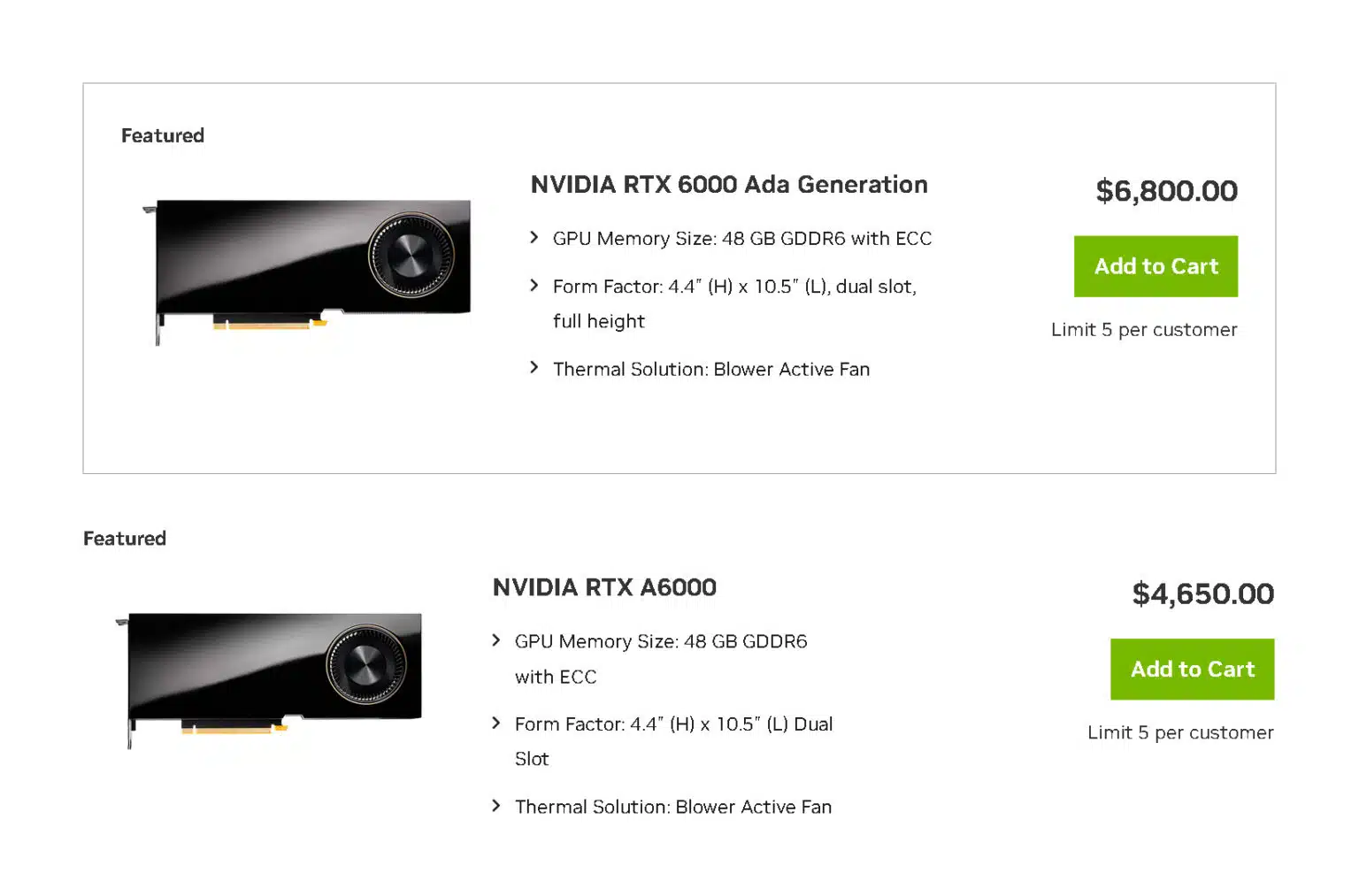The image size is (1359, 896).
Task: Select the $4,650.00 price text
Action: 1202,594
